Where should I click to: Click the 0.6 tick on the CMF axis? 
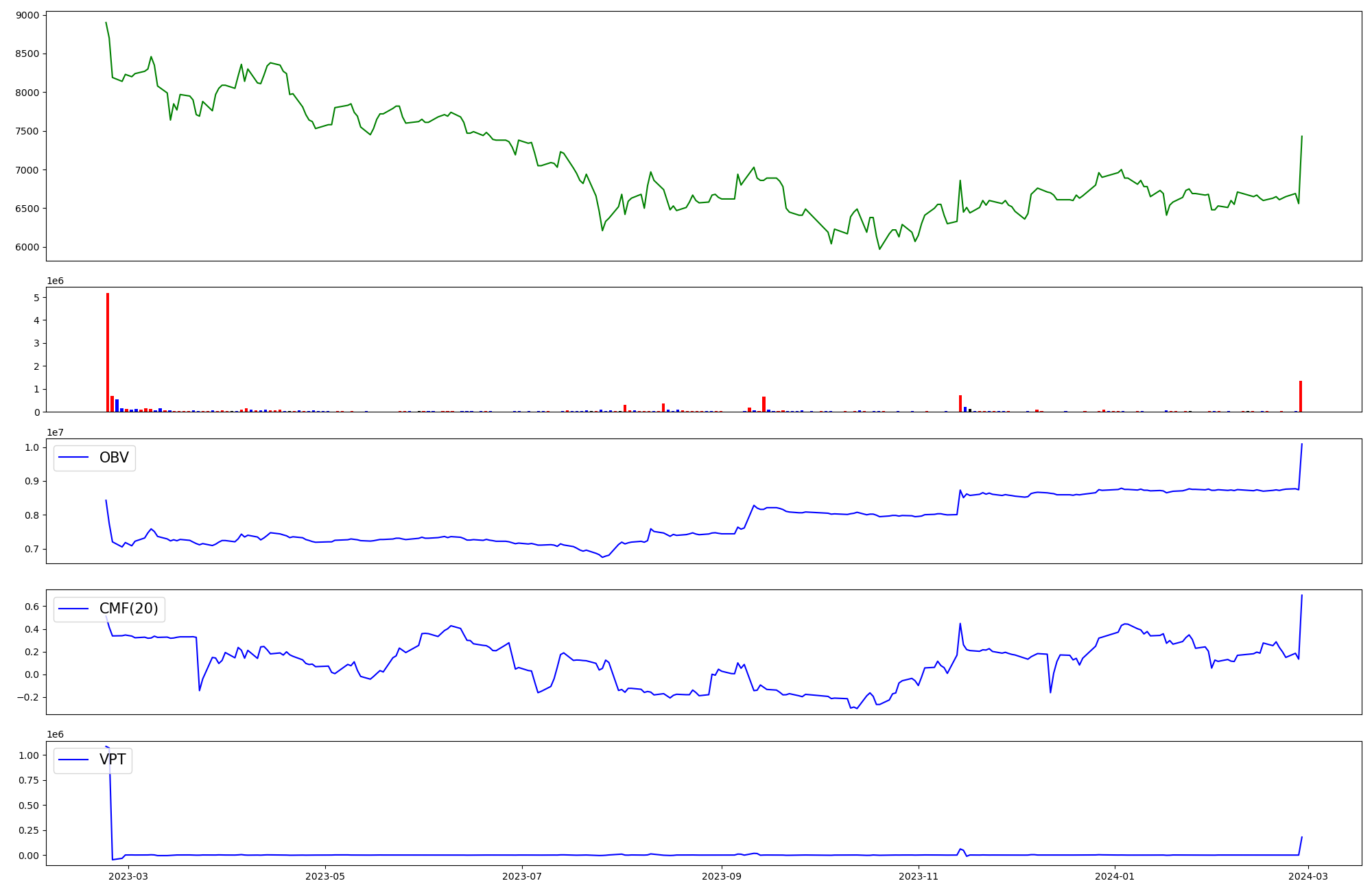coord(33,607)
